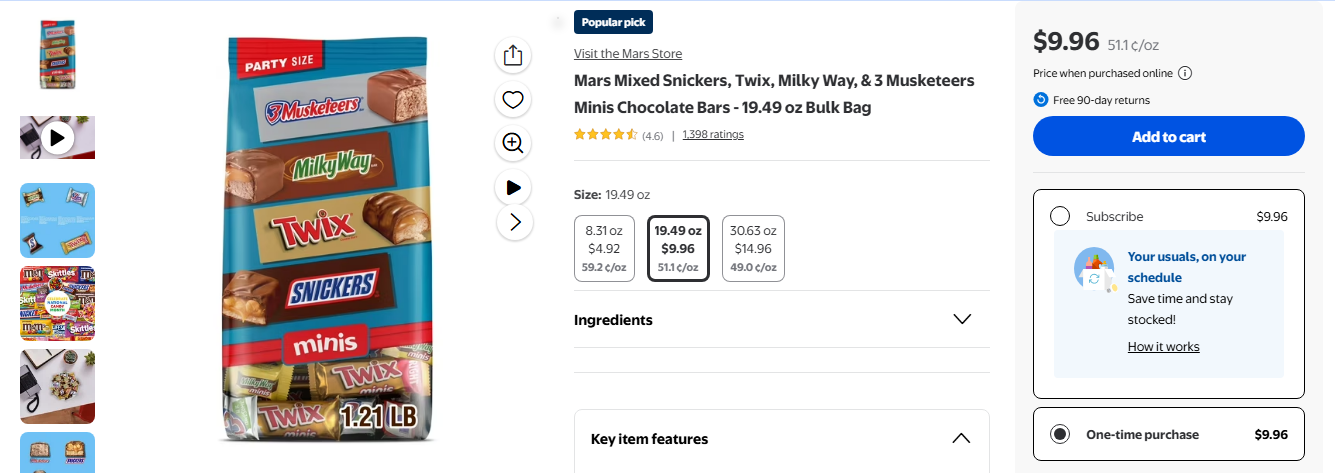Select the Subscribe radio option
The height and width of the screenshot is (473, 1335).
tap(1060, 217)
